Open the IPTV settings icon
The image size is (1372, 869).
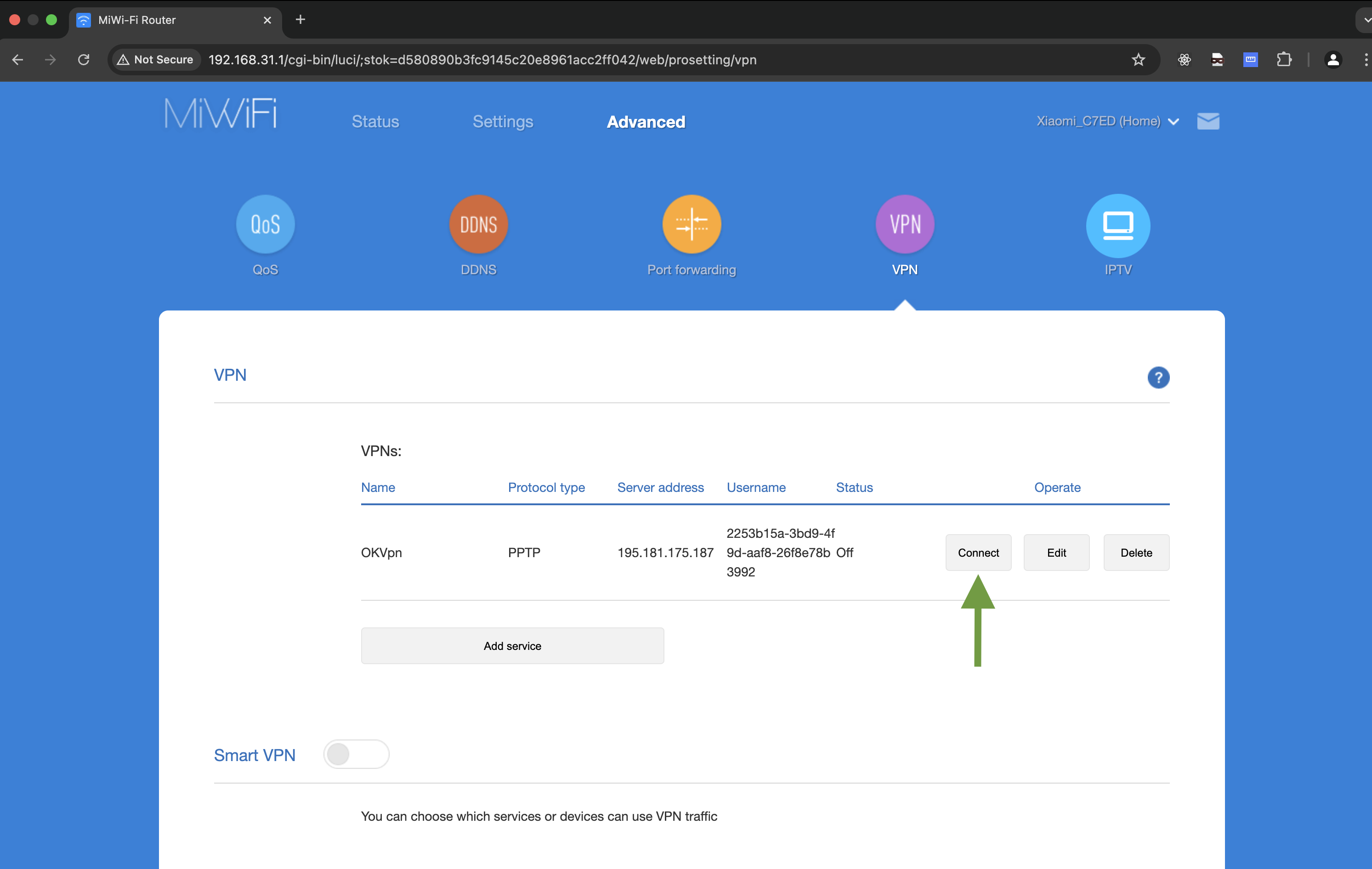(x=1117, y=226)
